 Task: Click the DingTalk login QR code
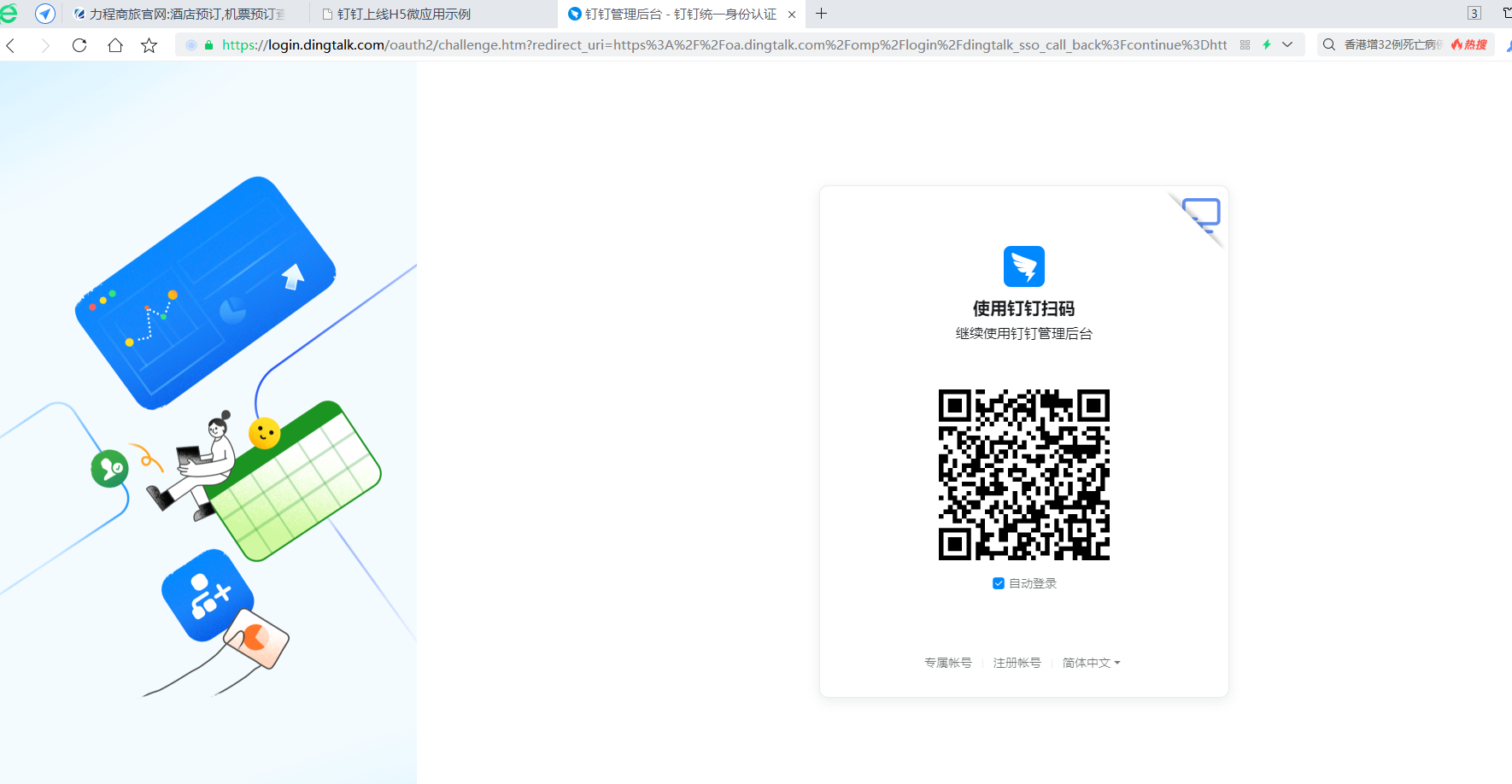tap(1024, 475)
